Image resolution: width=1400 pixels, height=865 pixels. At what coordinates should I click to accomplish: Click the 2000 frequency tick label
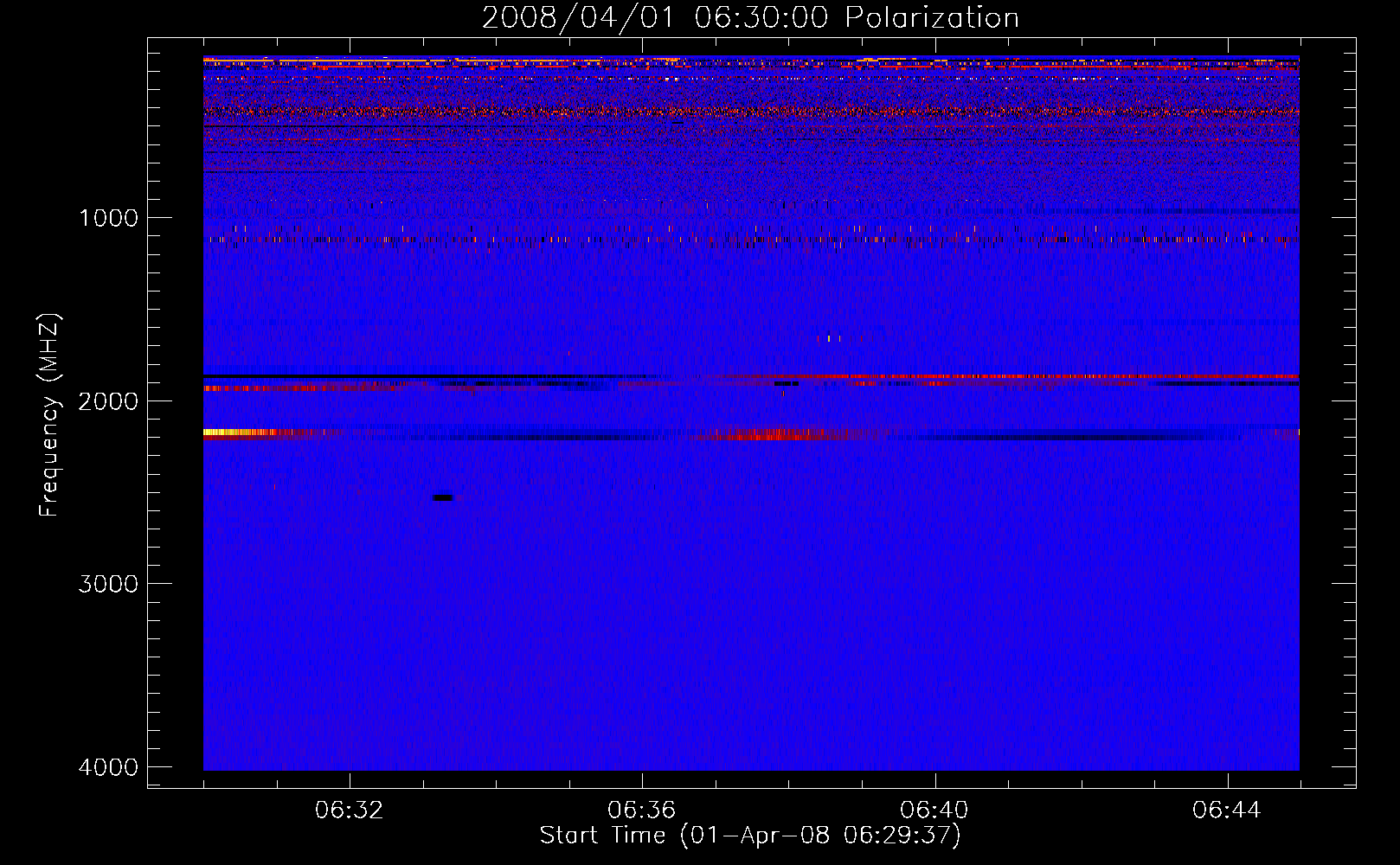click(108, 401)
